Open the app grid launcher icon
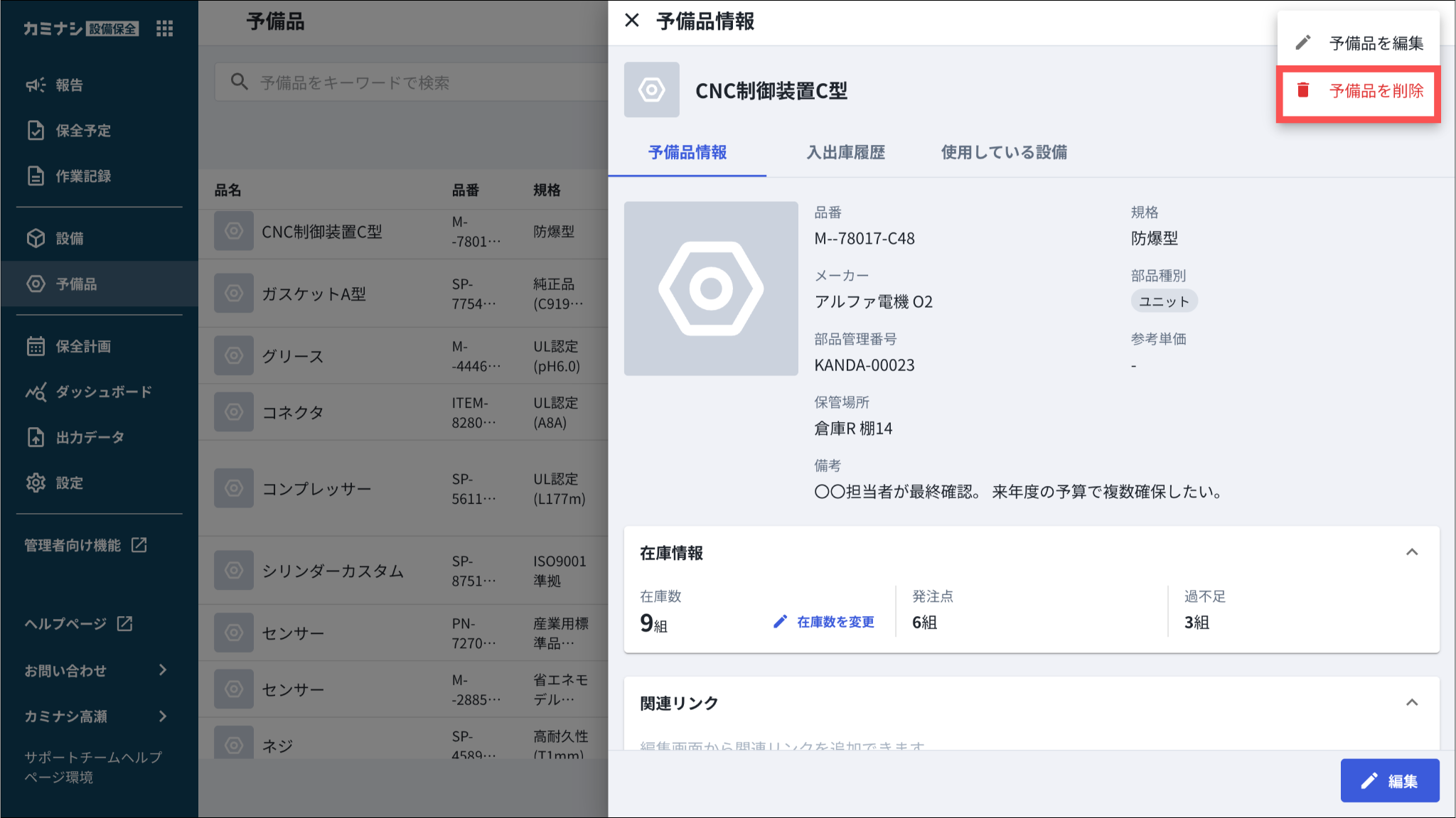The image size is (1456, 818). point(164,28)
